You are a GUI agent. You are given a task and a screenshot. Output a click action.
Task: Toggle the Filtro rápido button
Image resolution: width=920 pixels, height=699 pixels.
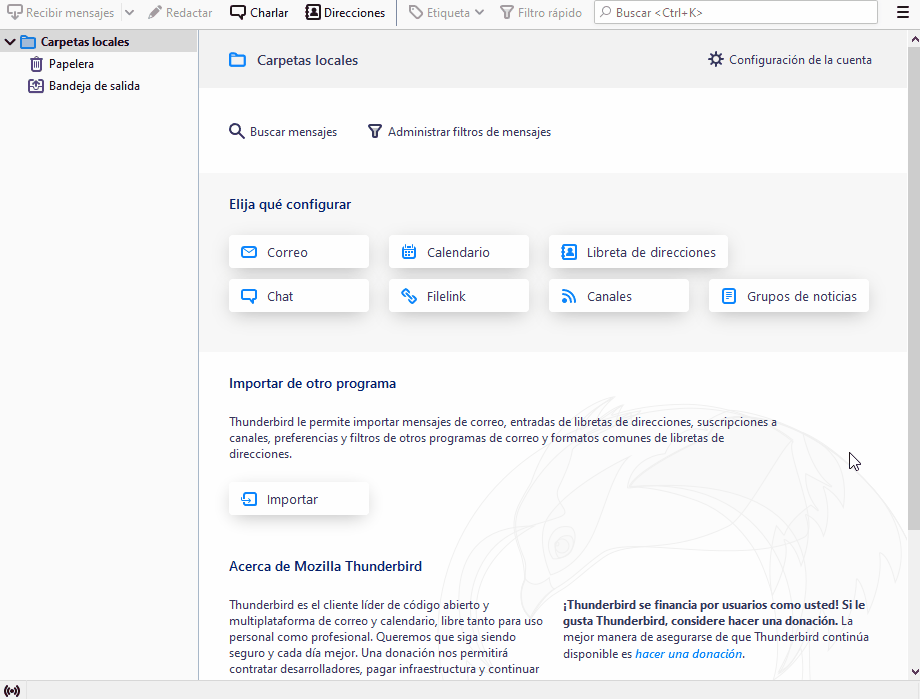click(541, 12)
